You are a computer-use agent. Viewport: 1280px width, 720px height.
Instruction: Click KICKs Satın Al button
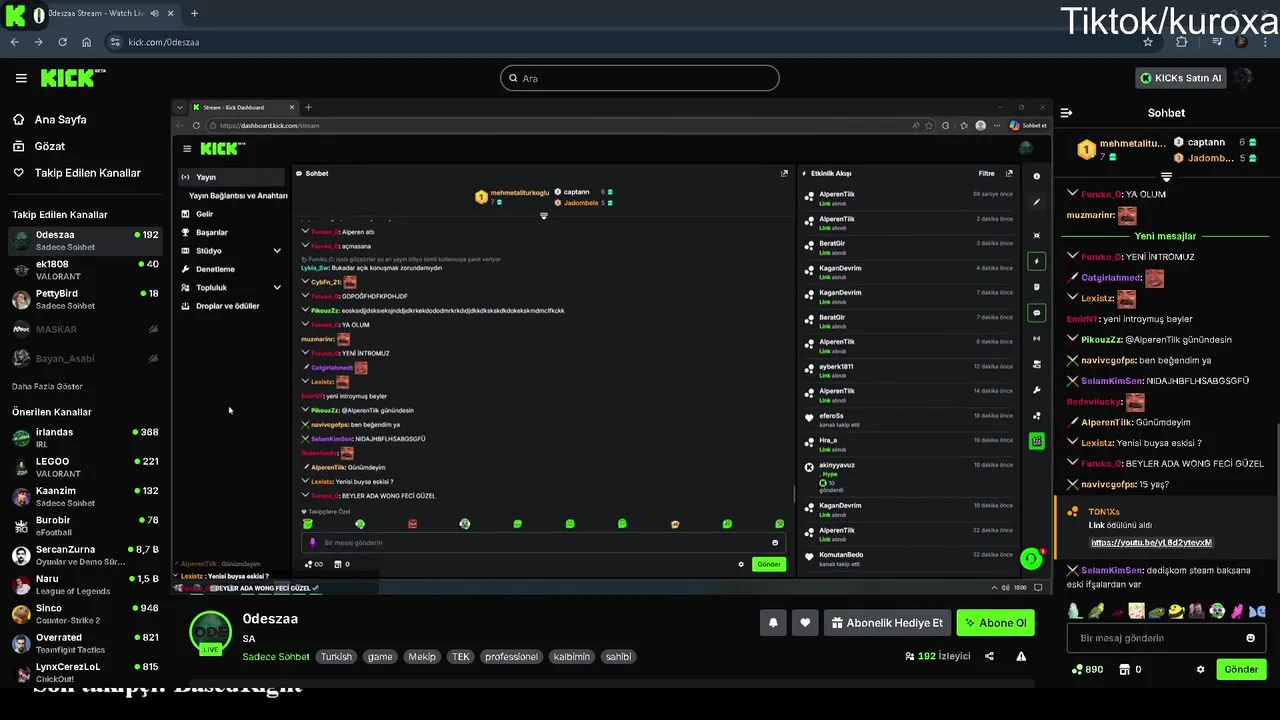pyautogui.click(x=1181, y=78)
